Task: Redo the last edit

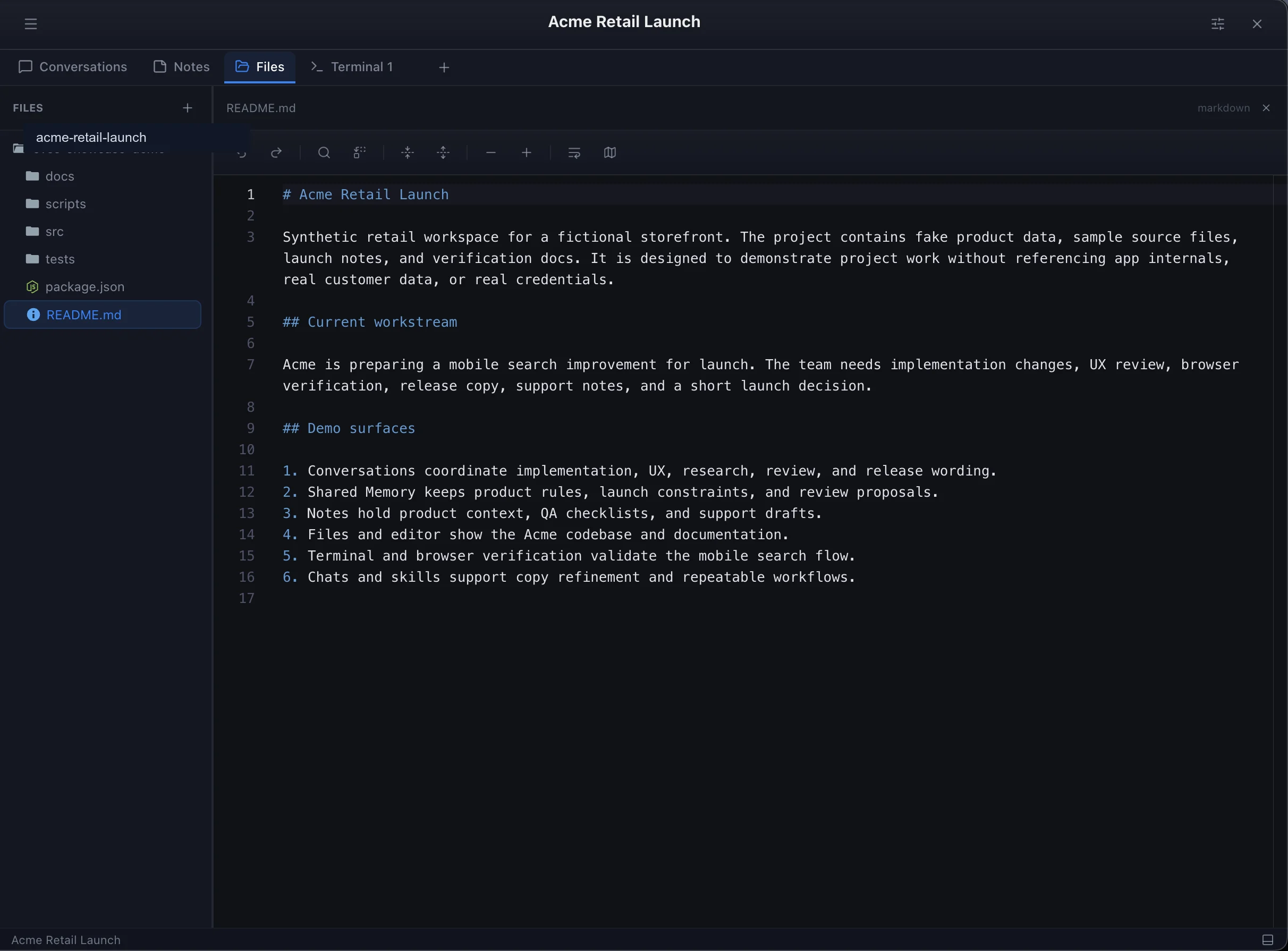Action: (276, 152)
